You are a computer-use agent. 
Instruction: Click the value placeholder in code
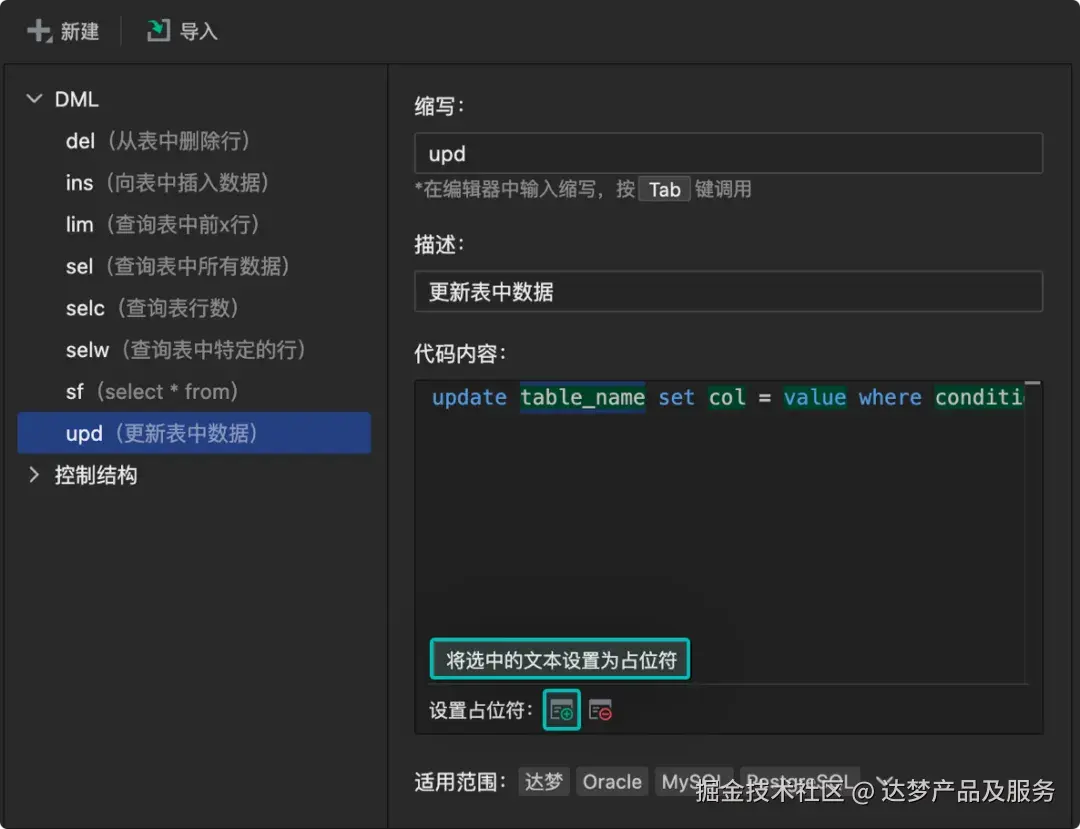point(815,397)
